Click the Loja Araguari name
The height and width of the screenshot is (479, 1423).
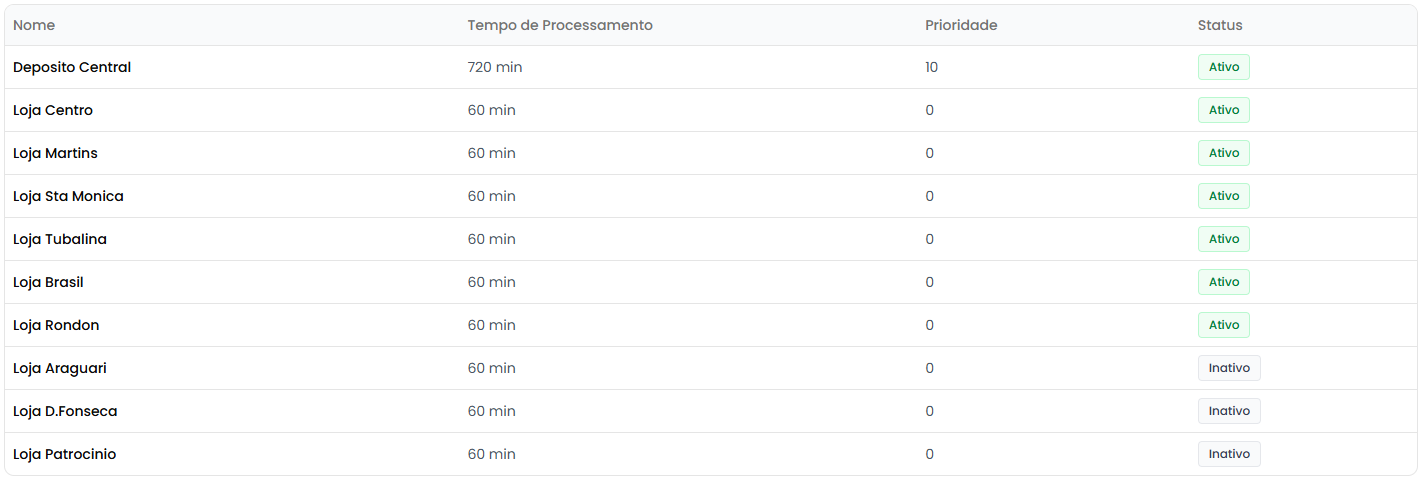tap(60, 368)
